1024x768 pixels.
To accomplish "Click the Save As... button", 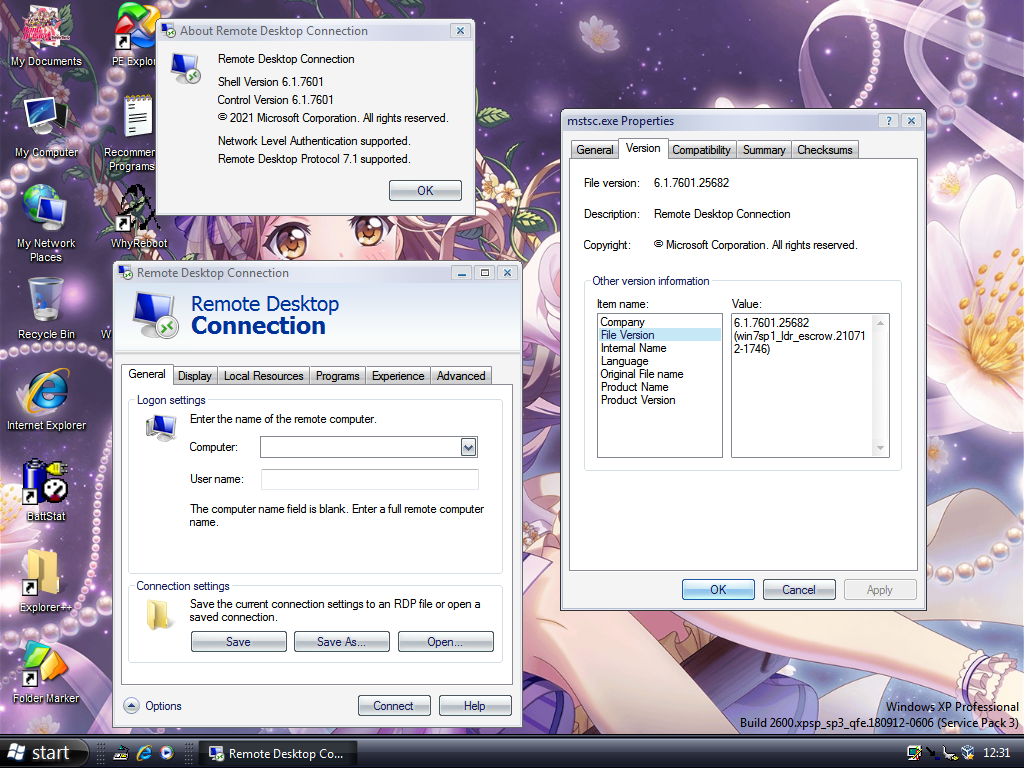I will pos(342,642).
